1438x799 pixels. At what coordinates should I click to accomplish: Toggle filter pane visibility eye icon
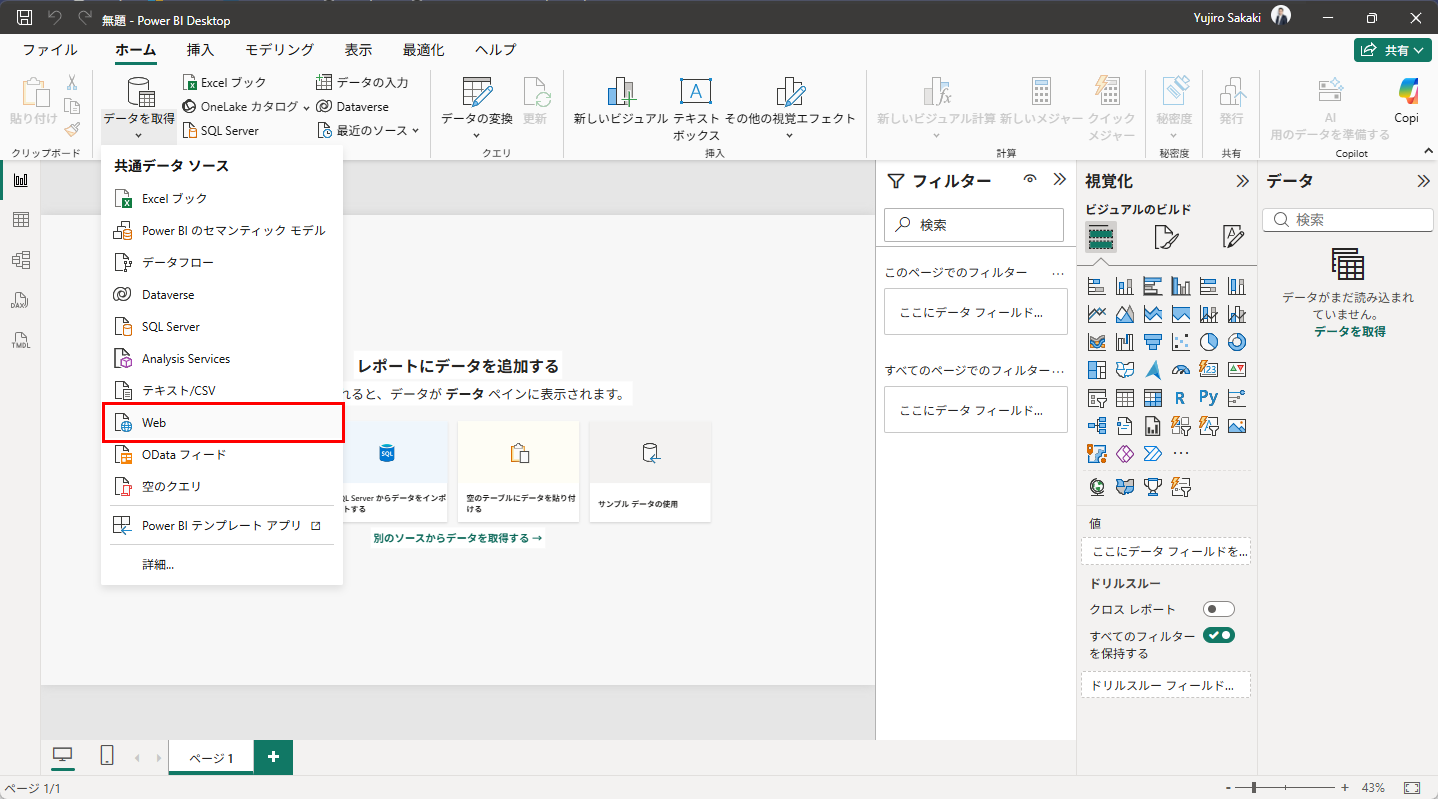(1030, 180)
